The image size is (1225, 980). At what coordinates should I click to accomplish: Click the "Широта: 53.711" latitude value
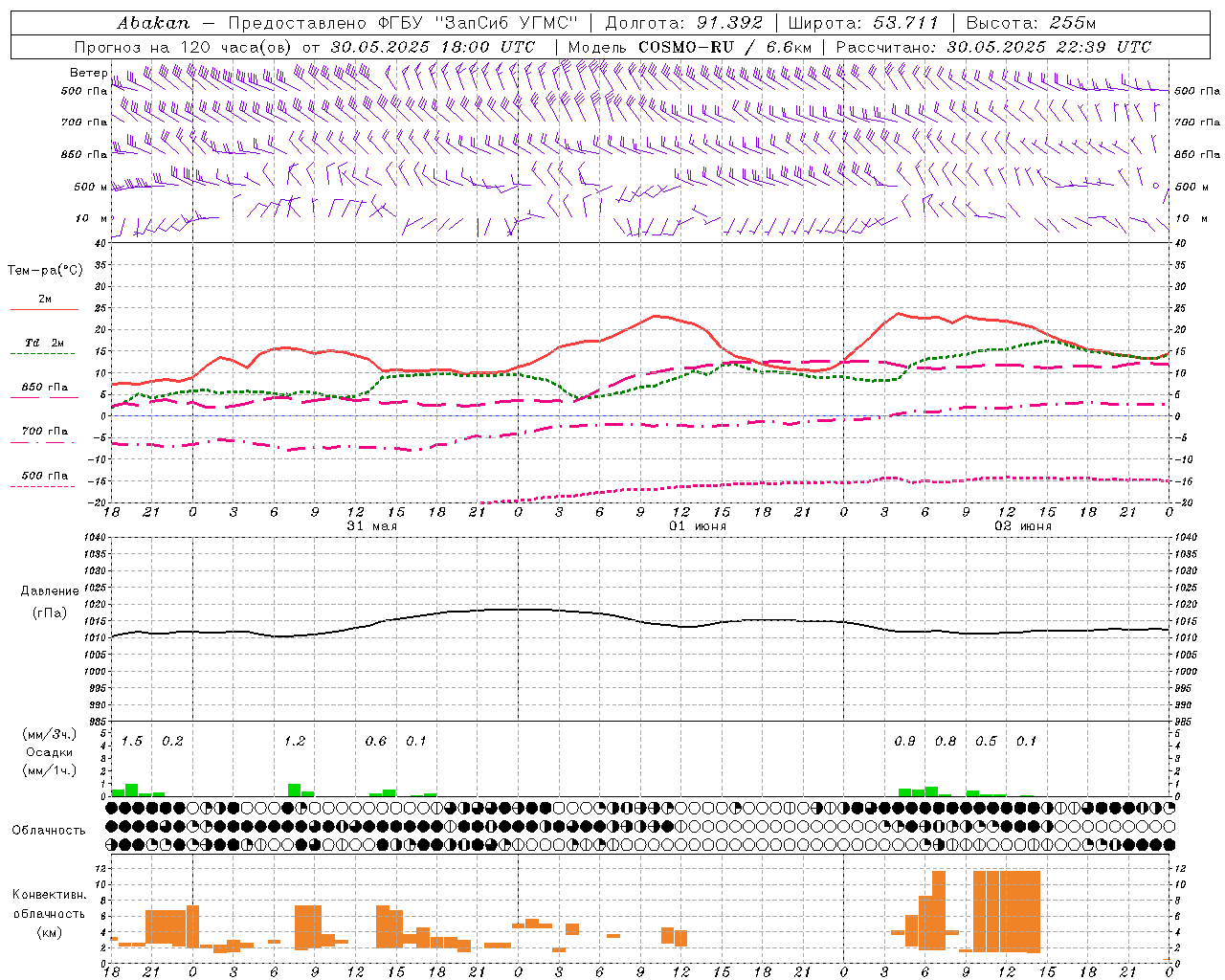coord(863,23)
